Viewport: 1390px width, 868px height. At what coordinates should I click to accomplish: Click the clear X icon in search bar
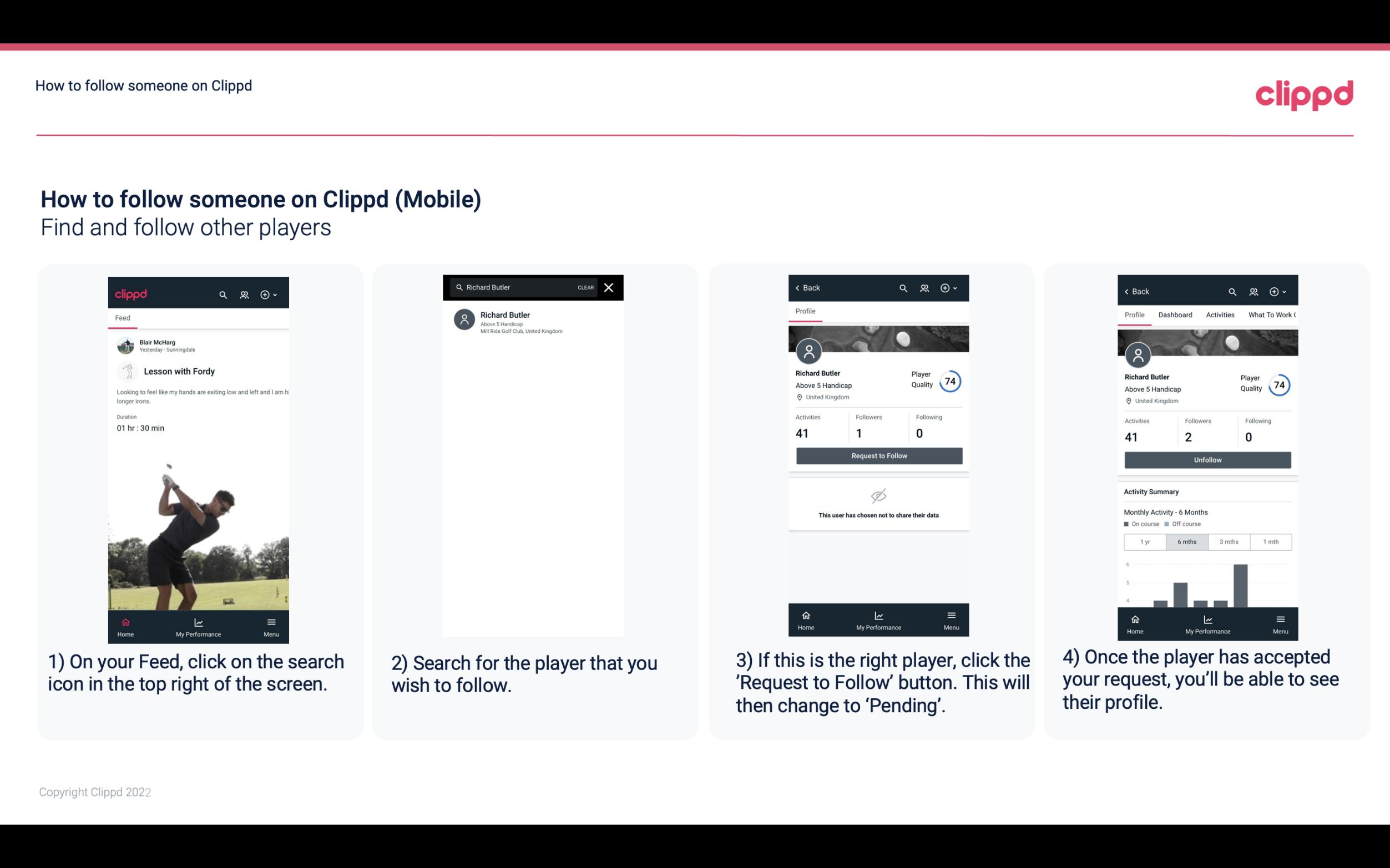pyautogui.click(x=609, y=288)
